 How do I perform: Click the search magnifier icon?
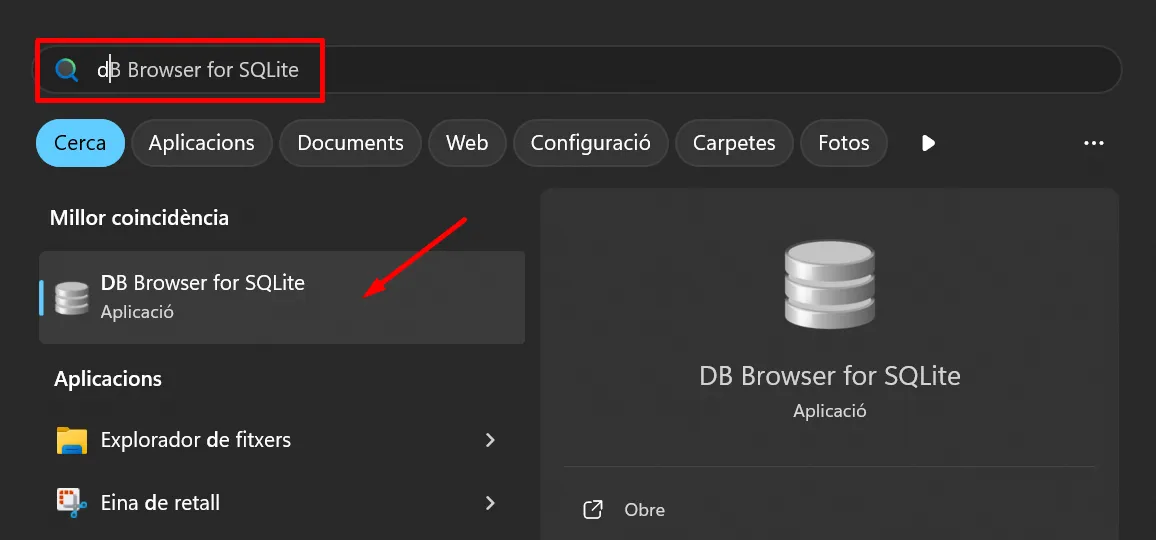coord(67,70)
